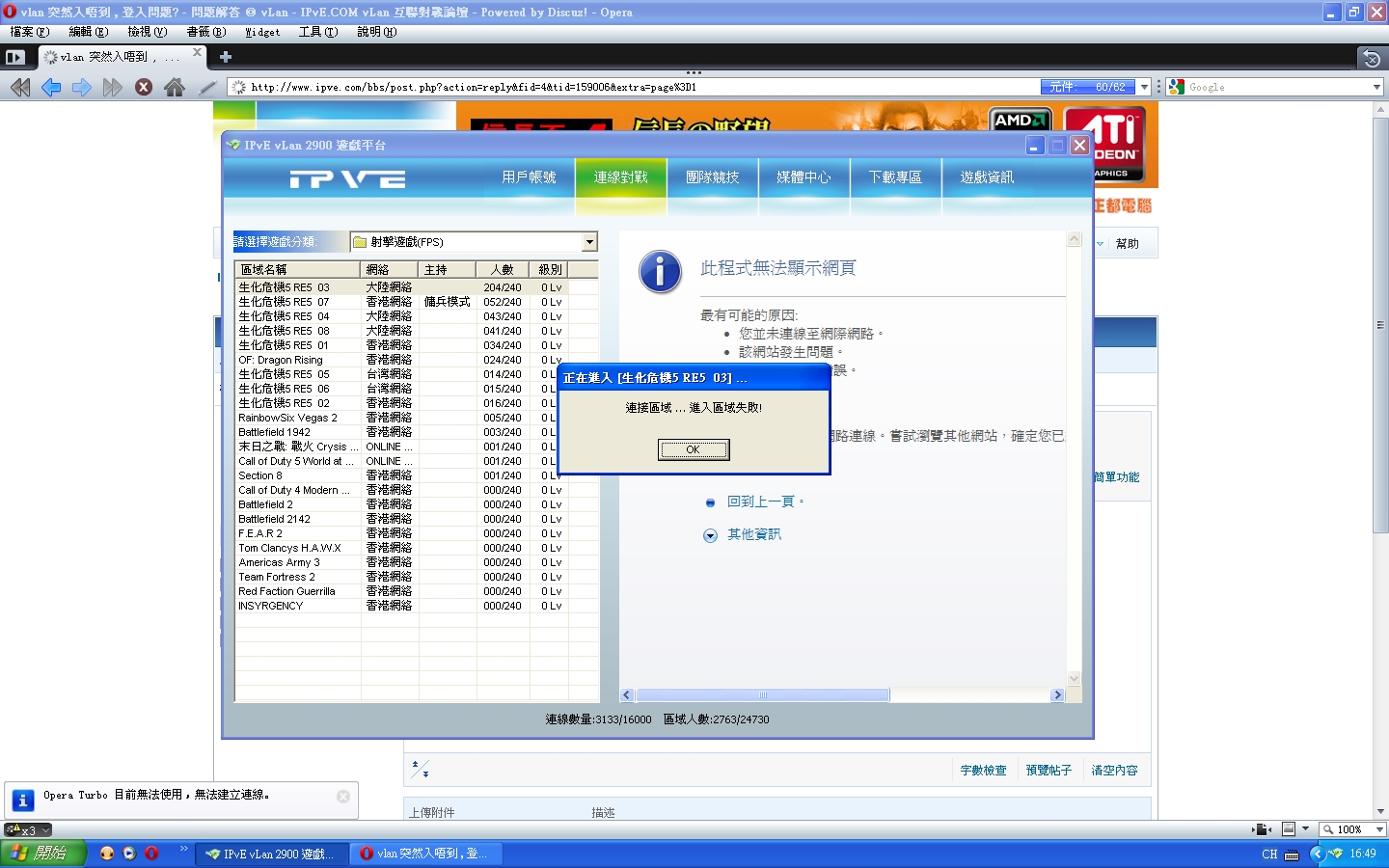Sort by the 區域名稱 column header
The height and width of the screenshot is (868, 1389).
coord(298,270)
